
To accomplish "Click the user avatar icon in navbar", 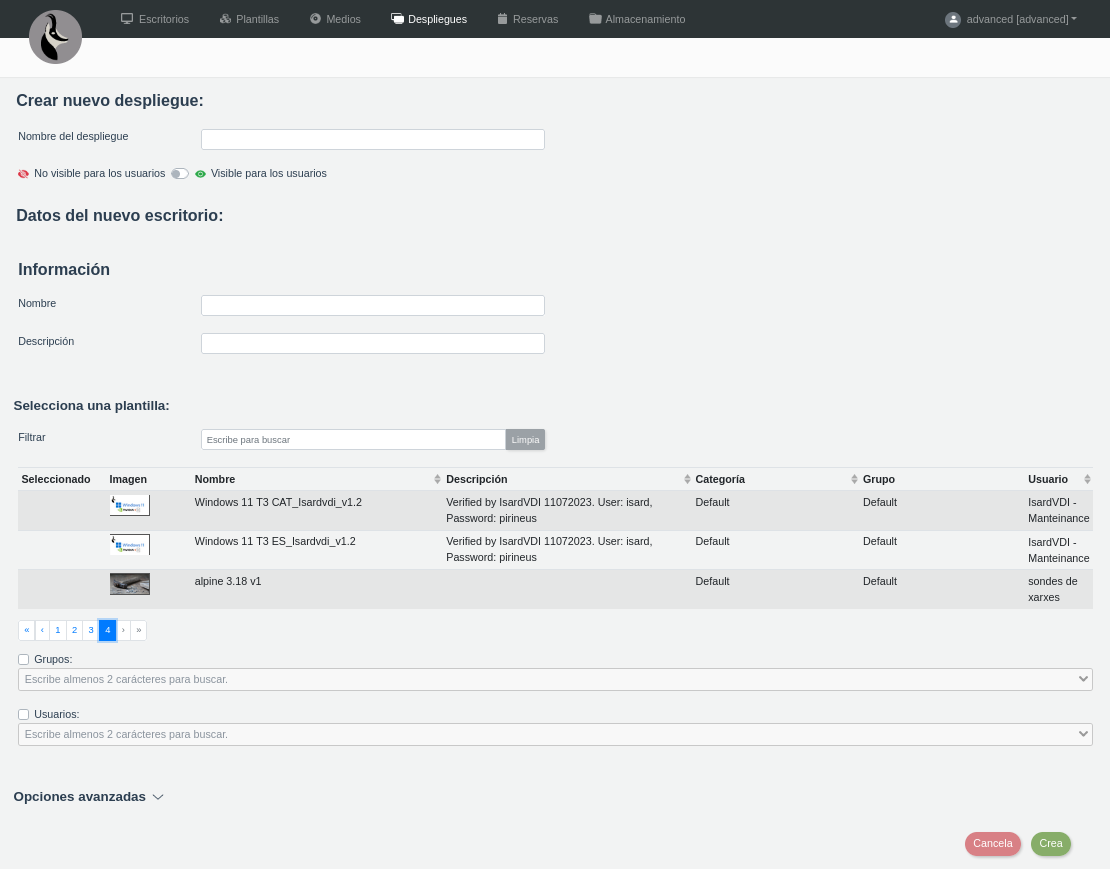I will coord(952,19).
